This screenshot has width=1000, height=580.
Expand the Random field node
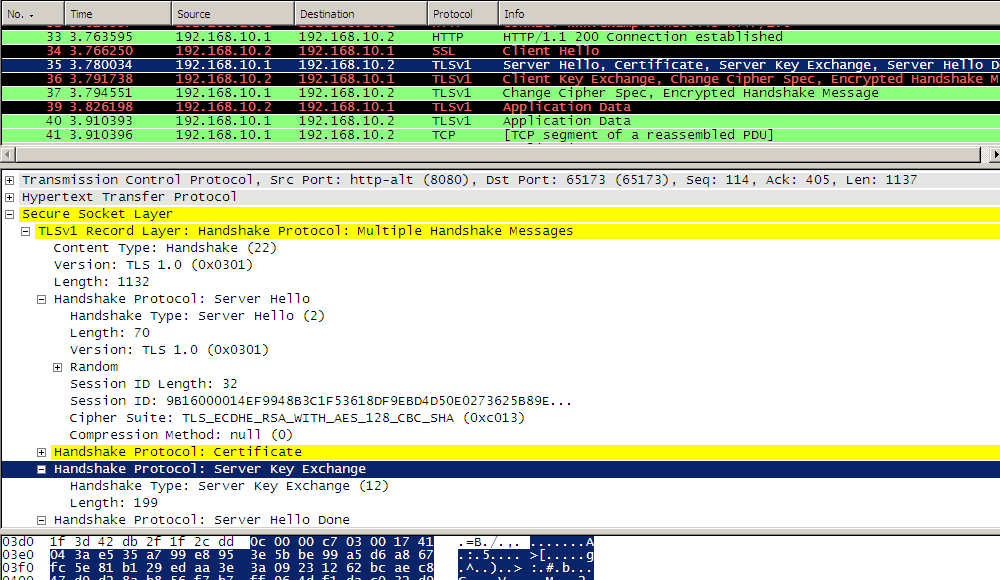pos(57,368)
